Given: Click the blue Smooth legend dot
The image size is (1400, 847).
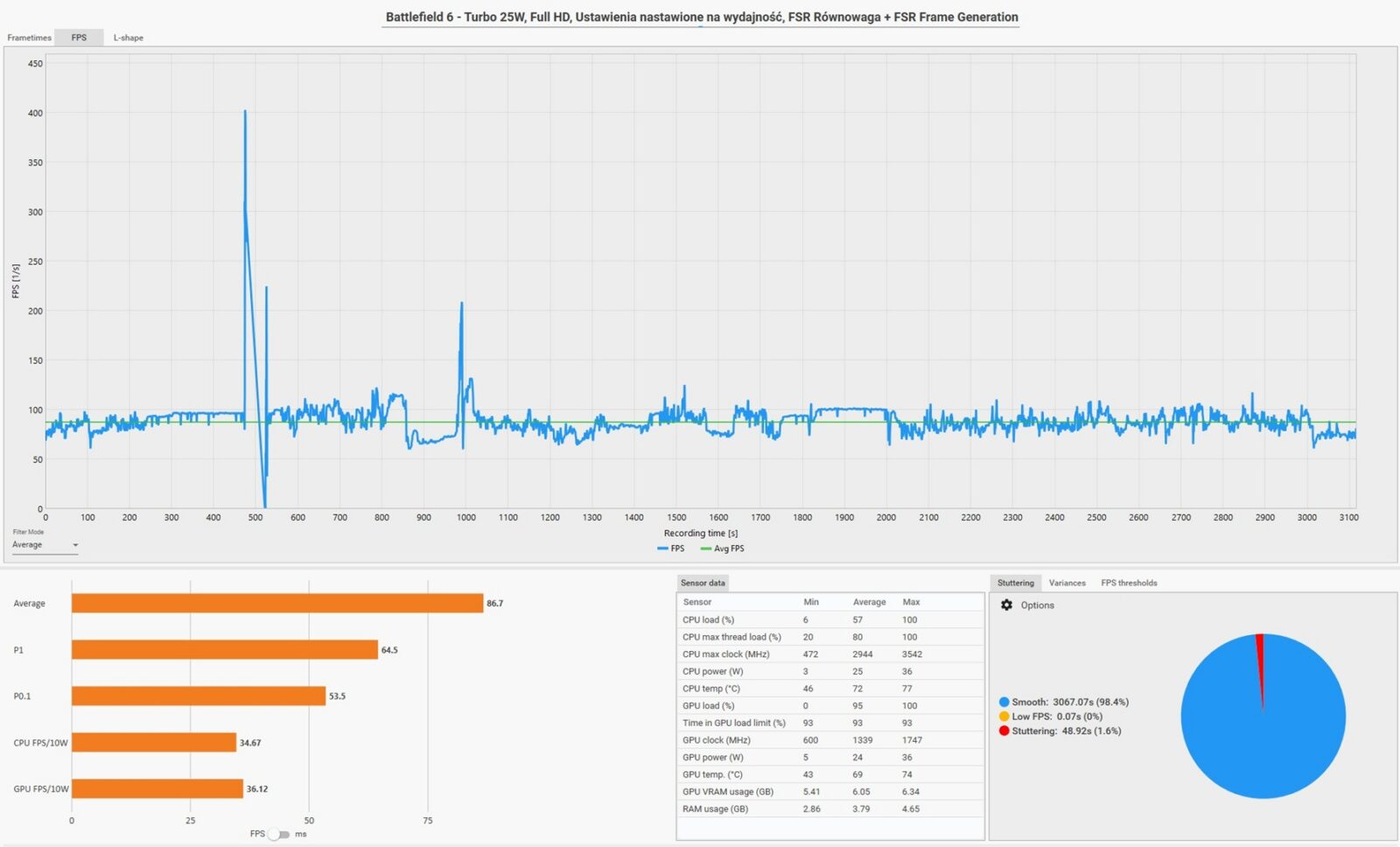Looking at the screenshot, I should pyautogui.click(x=1004, y=702).
